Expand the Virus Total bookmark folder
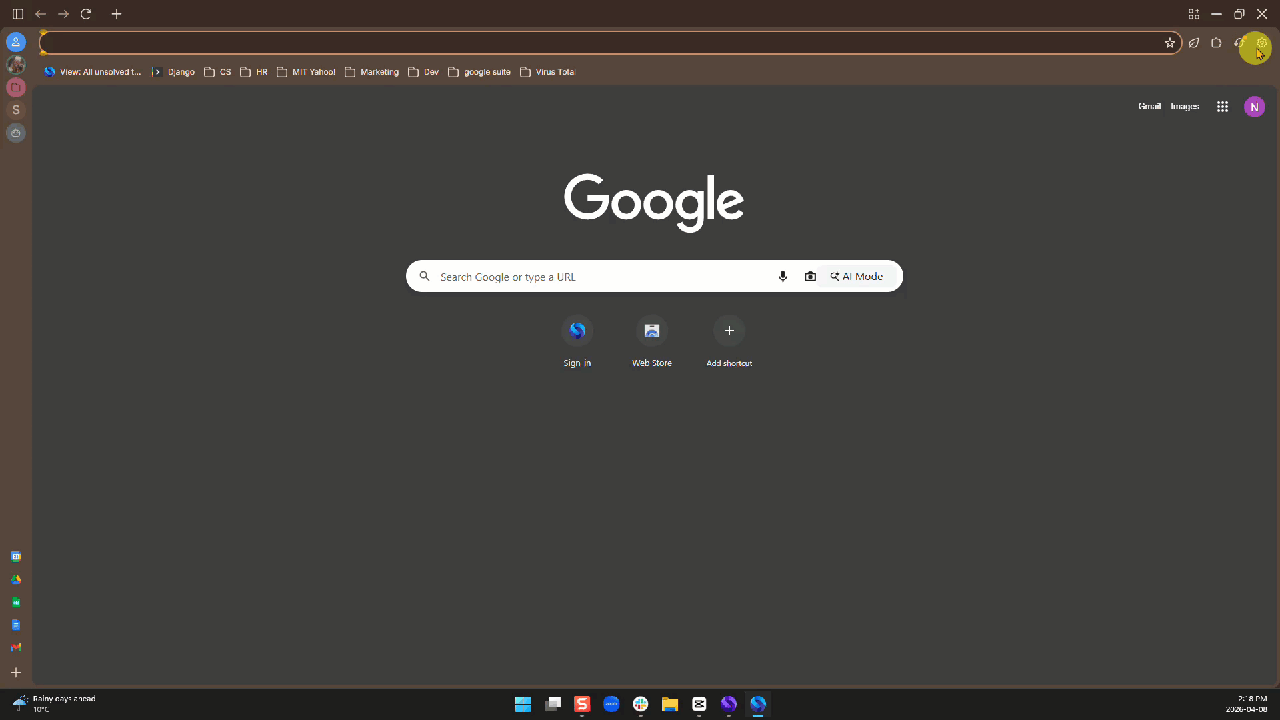Viewport: 1280px width, 720px height. (x=548, y=72)
